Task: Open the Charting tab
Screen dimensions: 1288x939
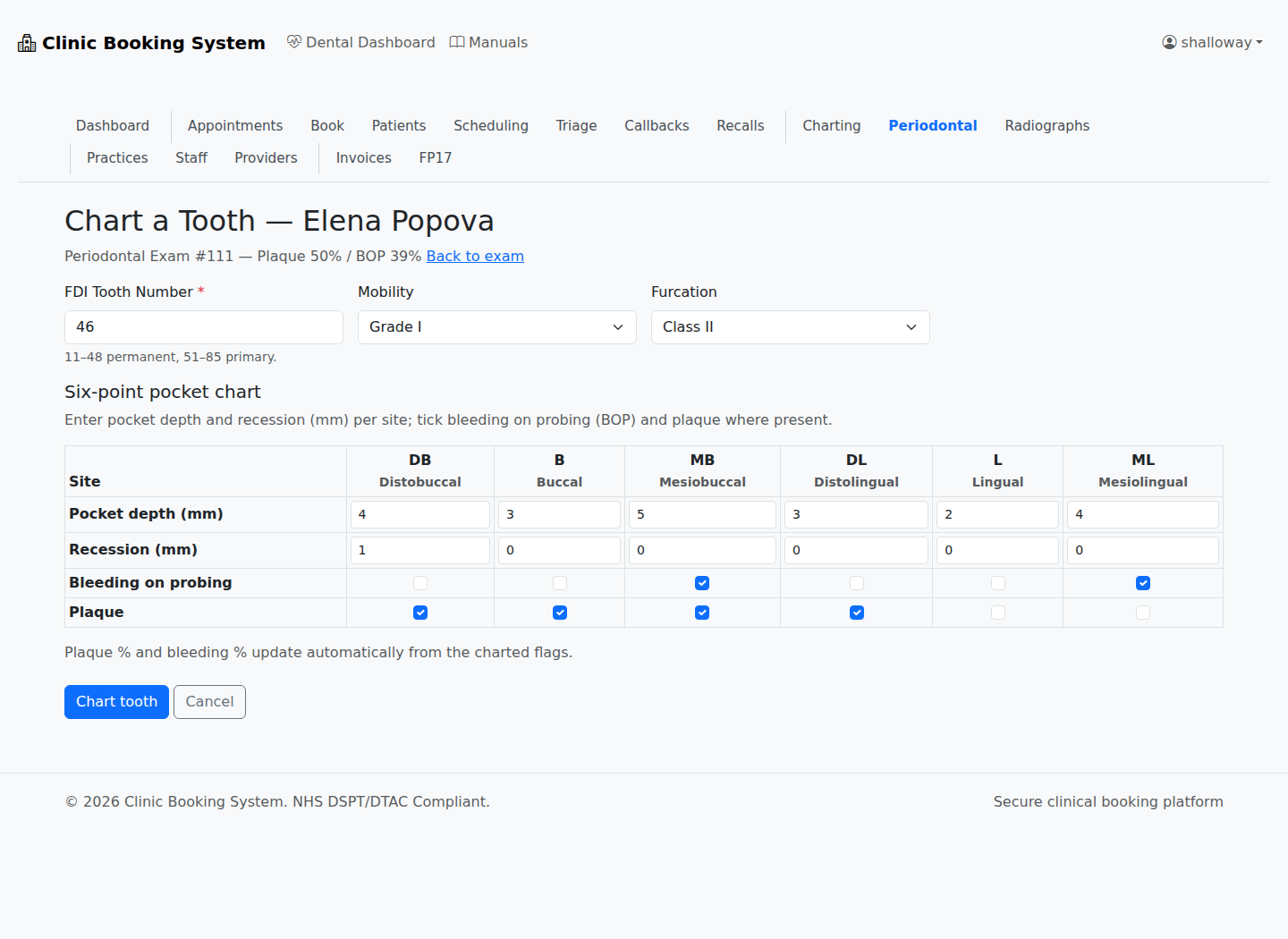Action: tap(832, 126)
